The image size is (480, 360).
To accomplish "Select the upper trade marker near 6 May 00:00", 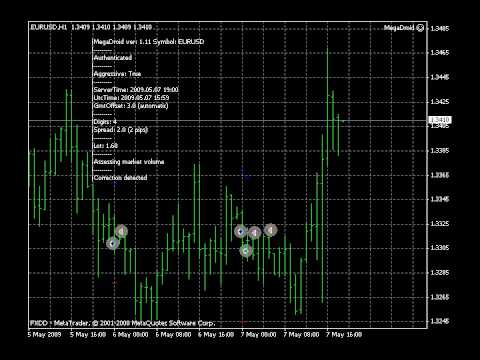I will point(122,231).
